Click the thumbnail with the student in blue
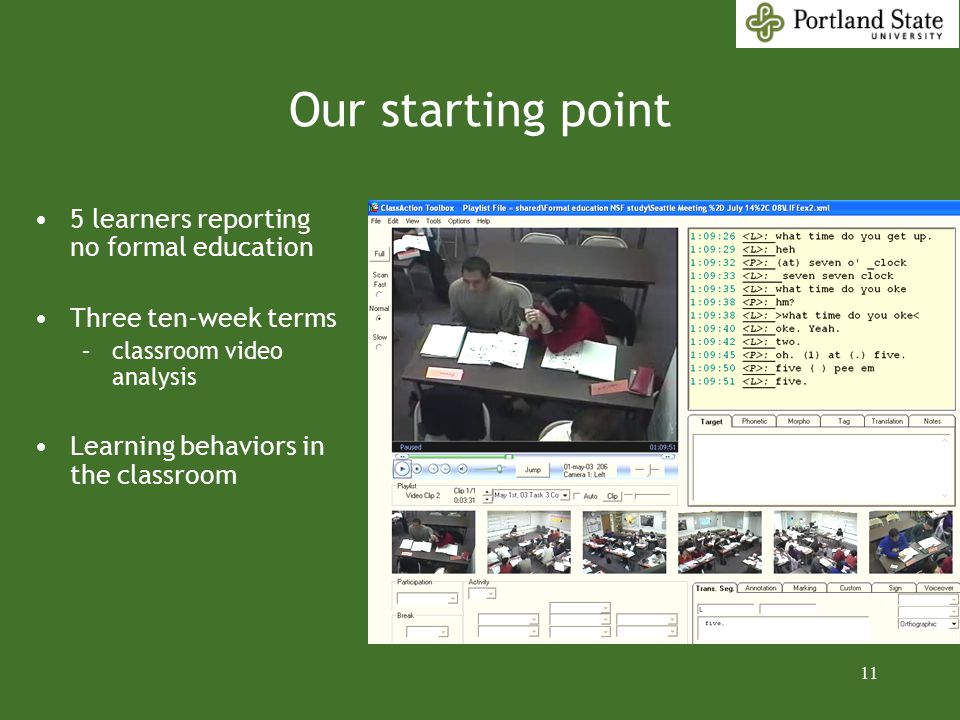Screen dimensions: 960x720 click(x=910, y=542)
